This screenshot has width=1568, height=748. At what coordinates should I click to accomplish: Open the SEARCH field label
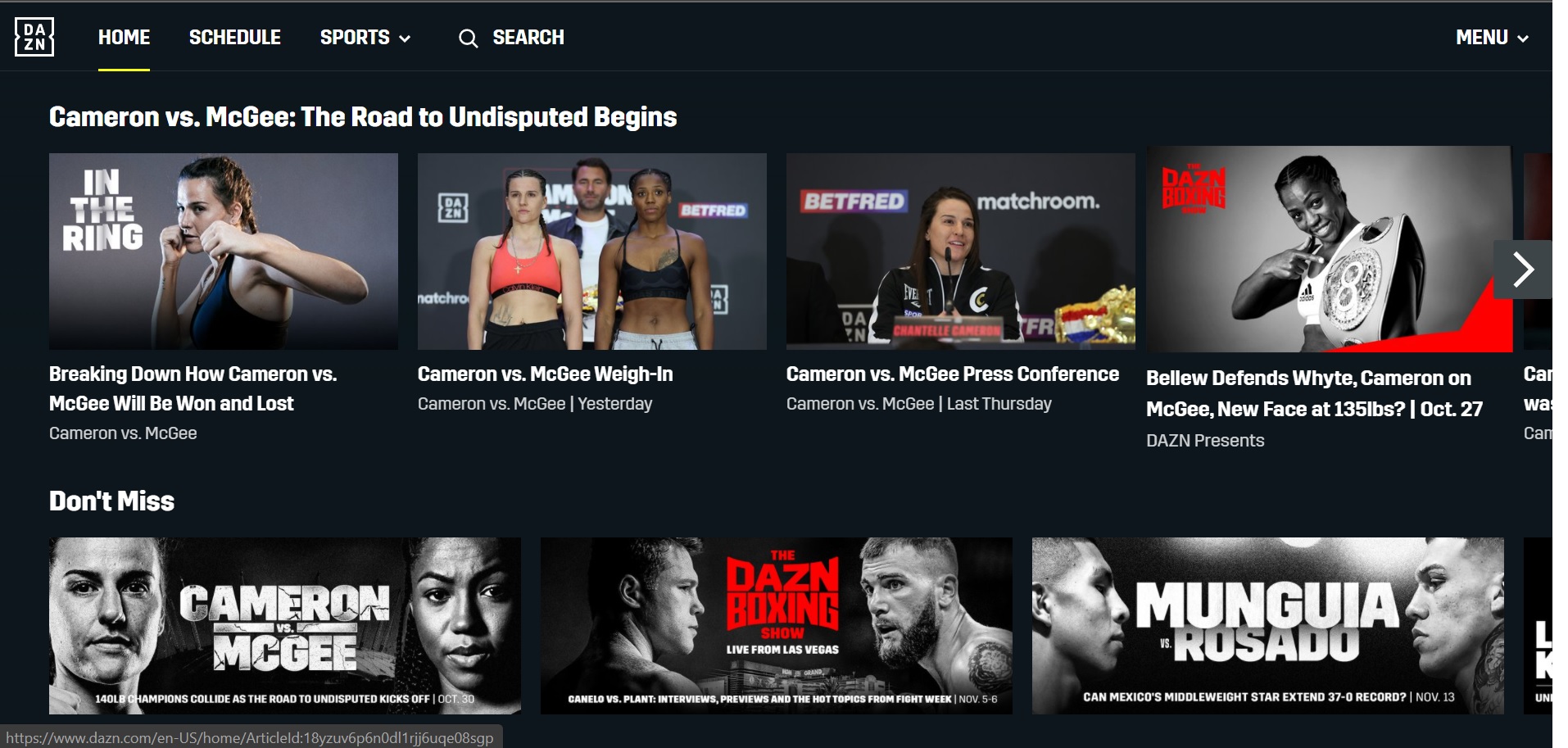528,38
